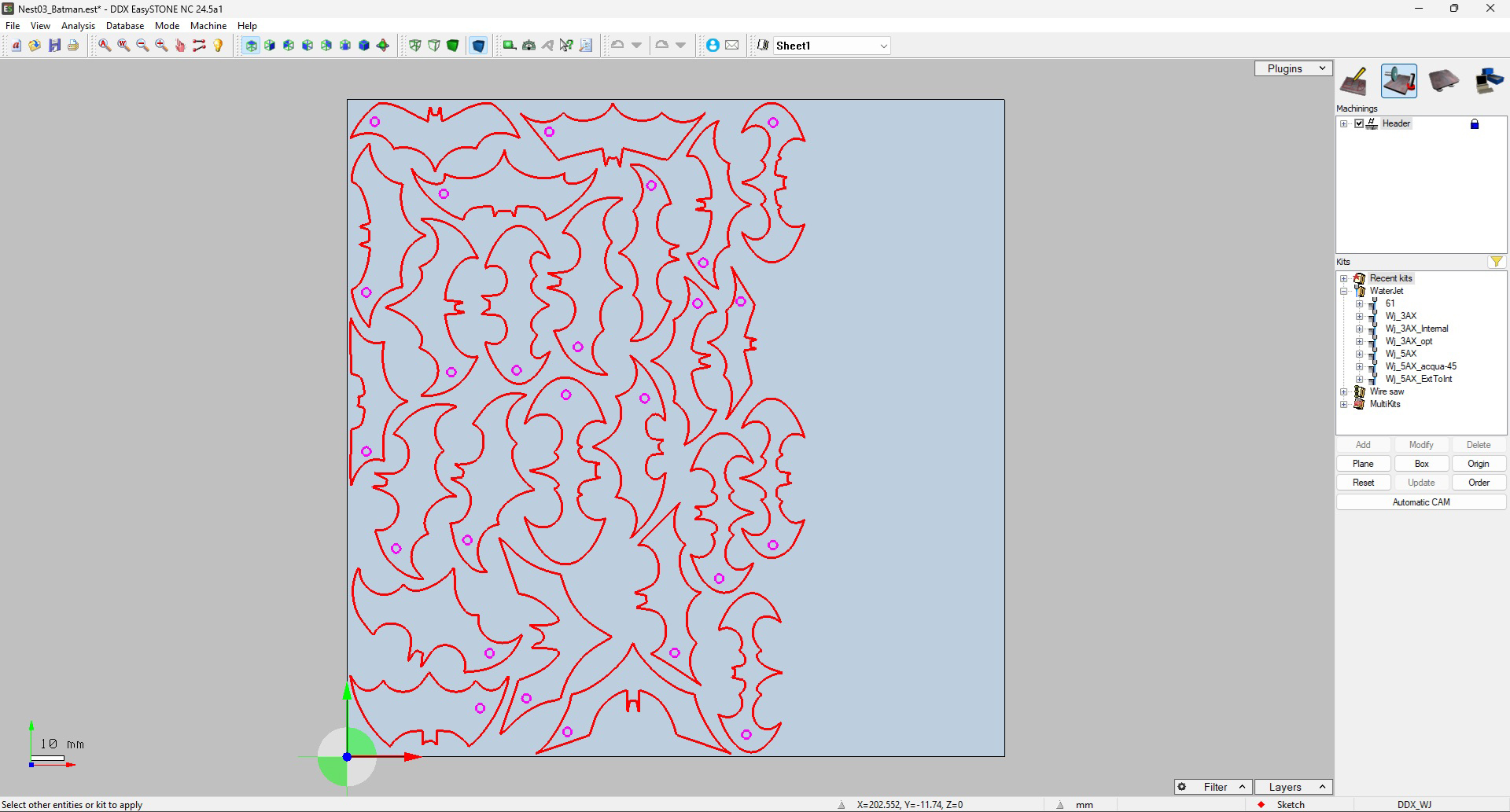
Task: Expand the Wj_5AX kit node
Action: [x=1359, y=354]
